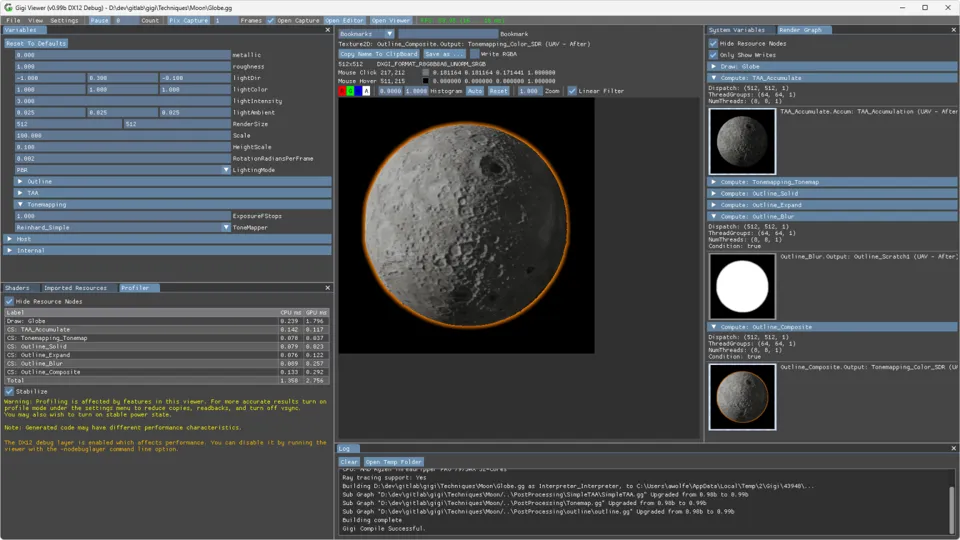960x540 pixels.
Task: Enable the Write RGBA checkbox
Action: coord(475,54)
